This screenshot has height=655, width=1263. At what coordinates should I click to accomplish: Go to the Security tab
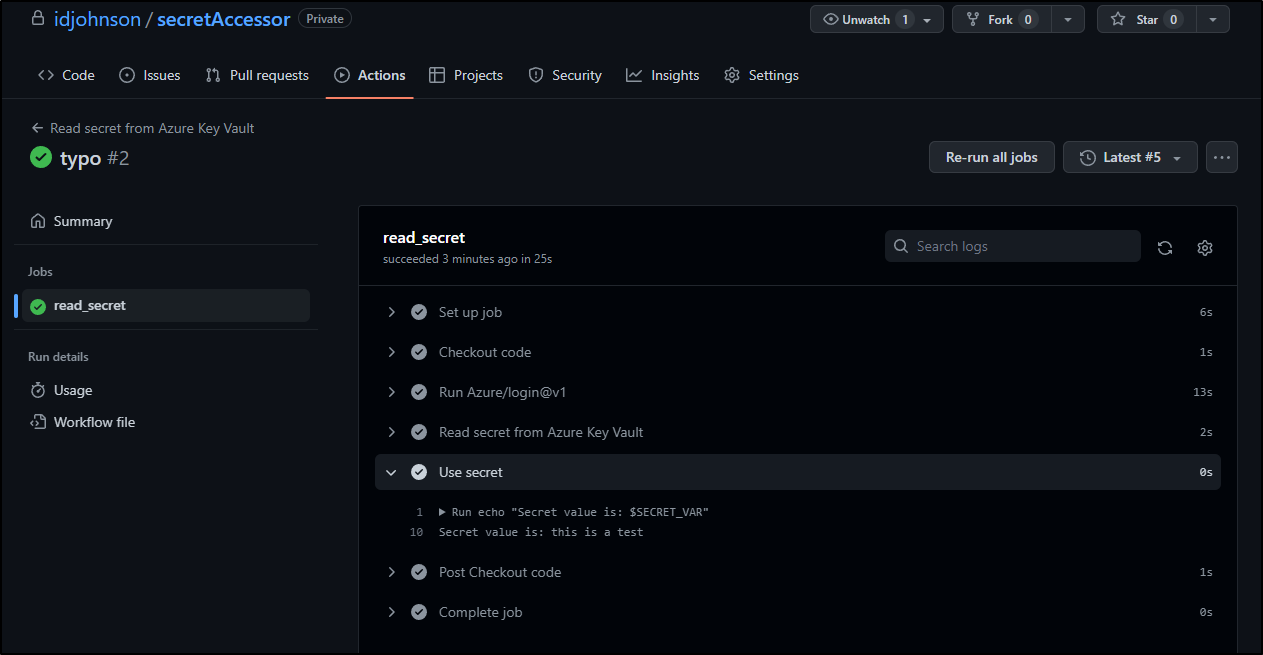click(x=565, y=75)
